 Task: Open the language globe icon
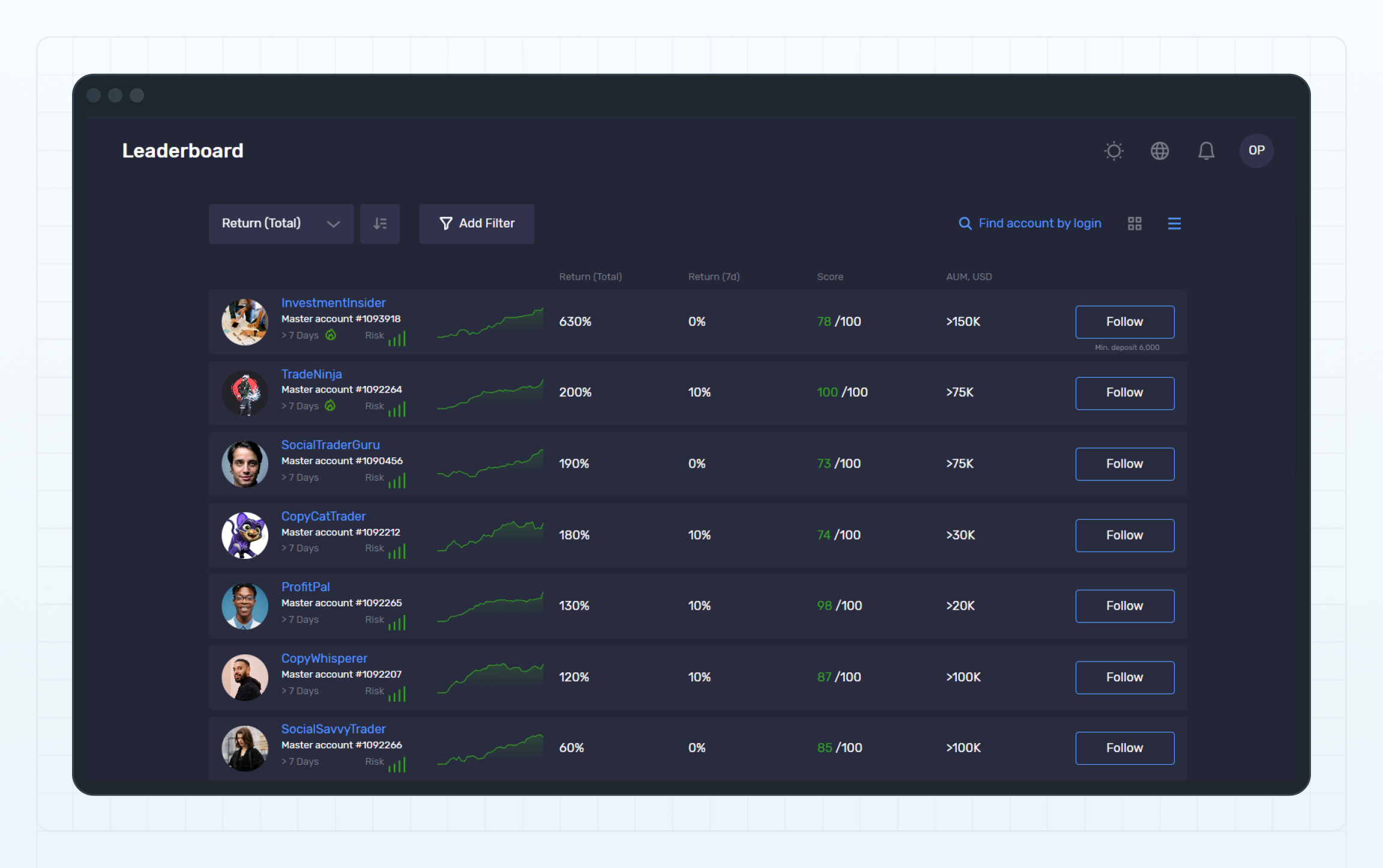(x=1160, y=151)
